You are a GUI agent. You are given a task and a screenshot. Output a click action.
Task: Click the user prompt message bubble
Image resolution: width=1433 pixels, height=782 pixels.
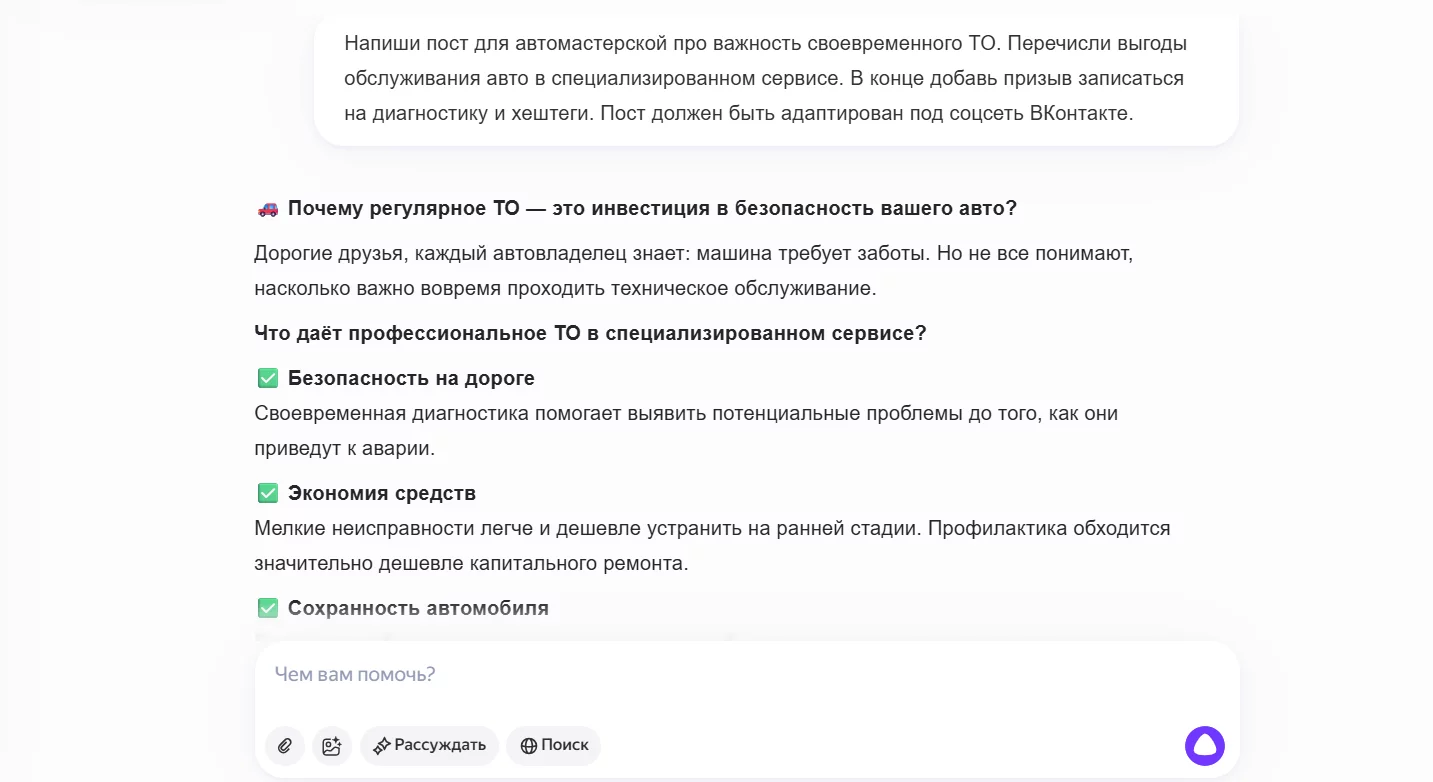point(775,79)
